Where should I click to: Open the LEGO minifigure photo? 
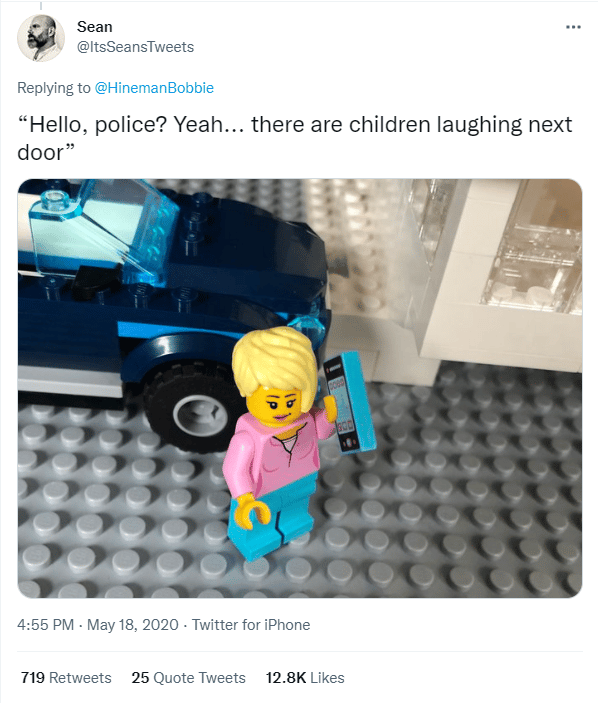click(x=299, y=388)
